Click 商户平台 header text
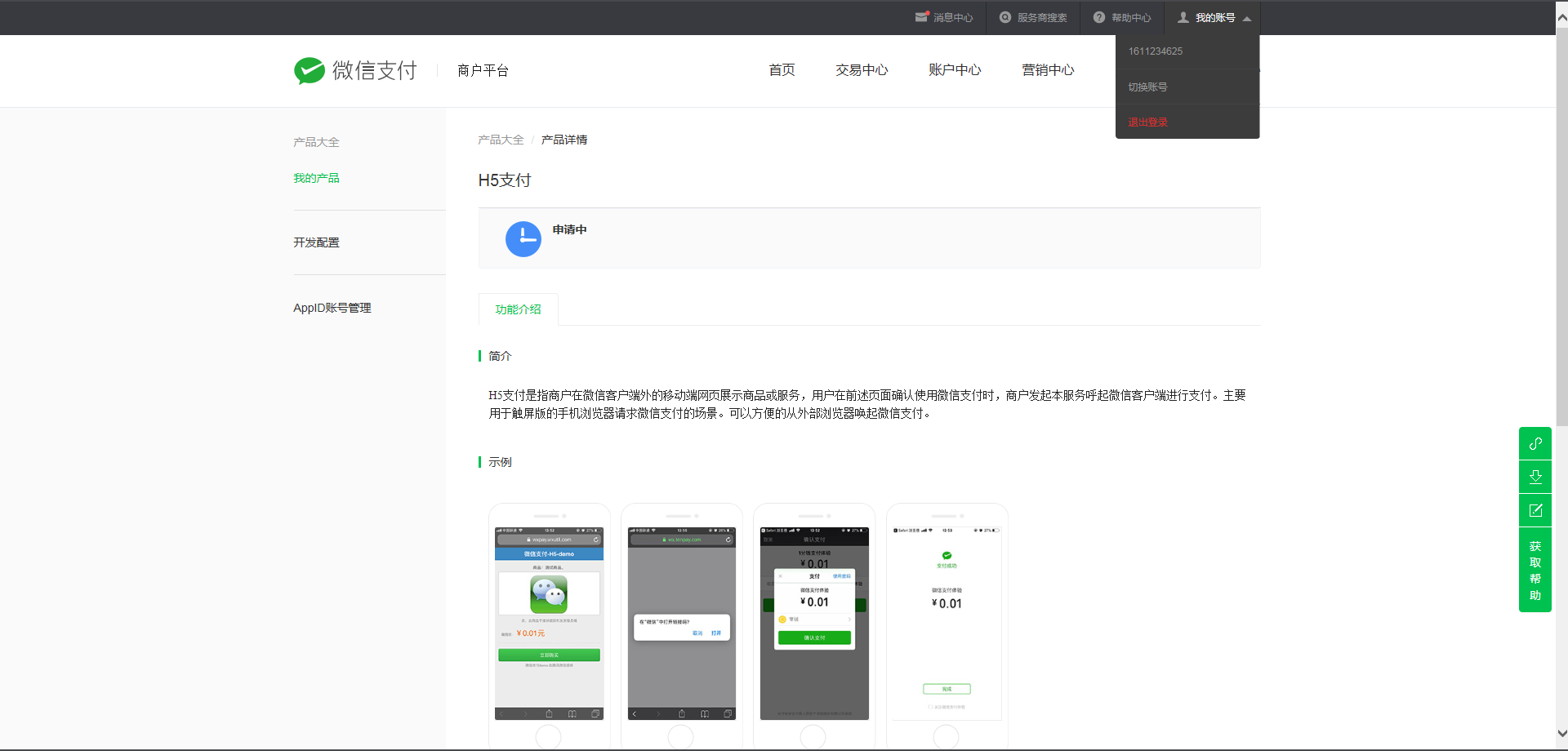The height and width of the screenshot is (751, 1568). coord(483,70)
